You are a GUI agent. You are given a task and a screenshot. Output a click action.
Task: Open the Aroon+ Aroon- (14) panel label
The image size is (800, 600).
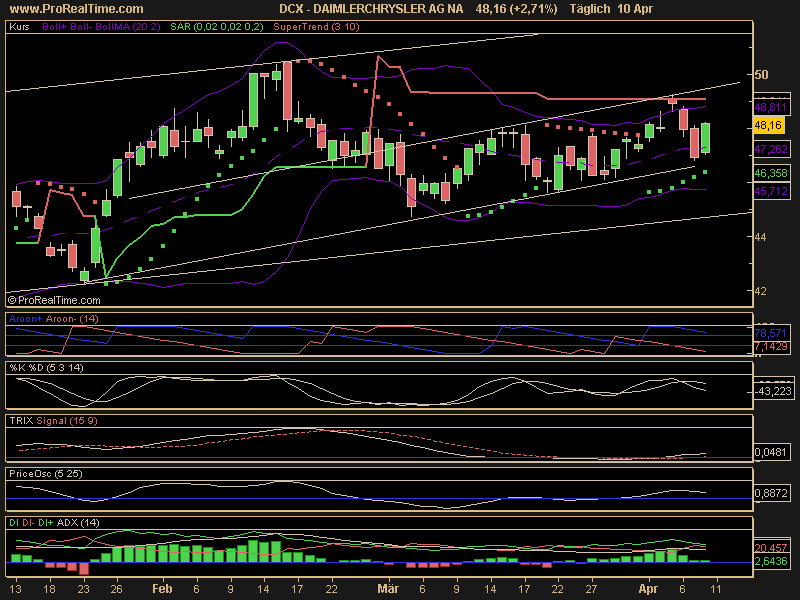click(54, 319)
